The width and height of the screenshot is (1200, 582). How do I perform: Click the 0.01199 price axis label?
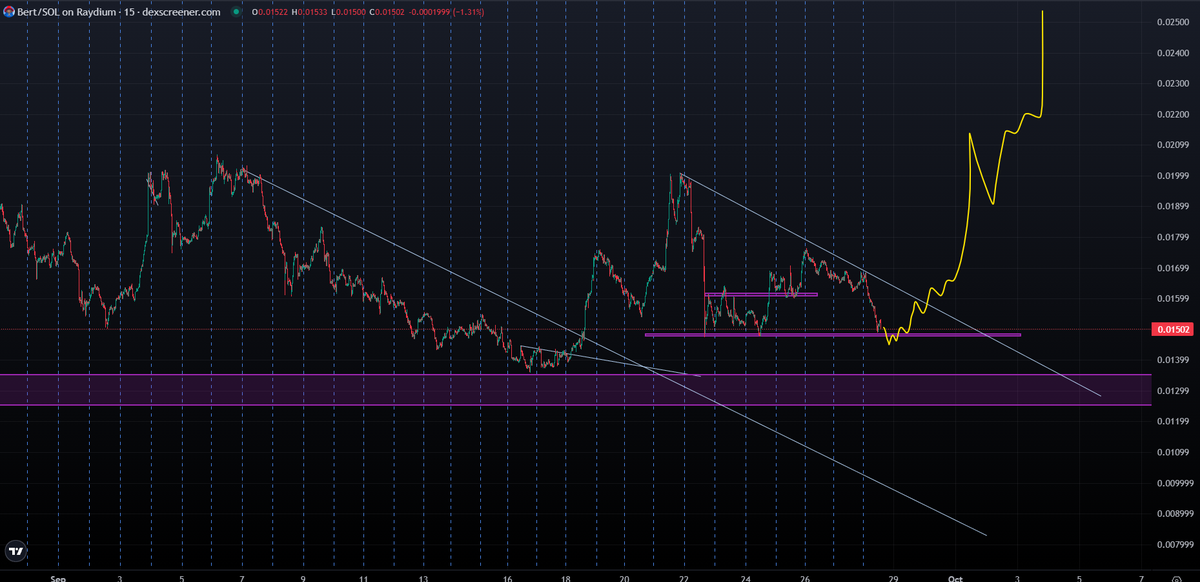1173,422
